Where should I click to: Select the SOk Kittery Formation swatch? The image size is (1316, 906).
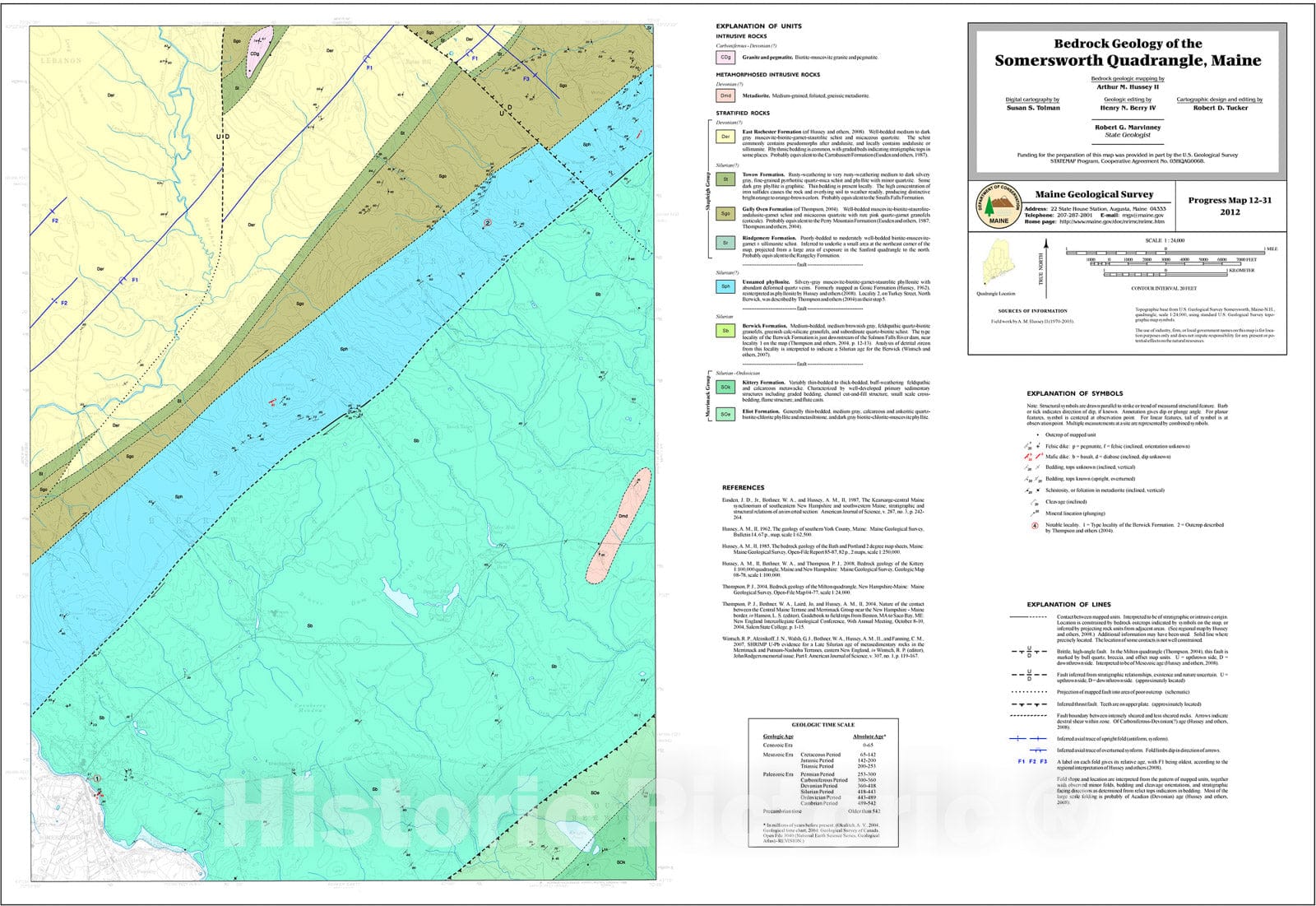coord(725,387)
